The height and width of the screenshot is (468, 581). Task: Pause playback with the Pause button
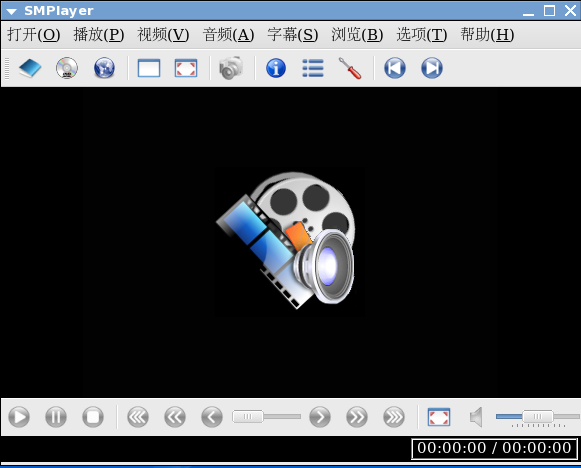[56, 417]
